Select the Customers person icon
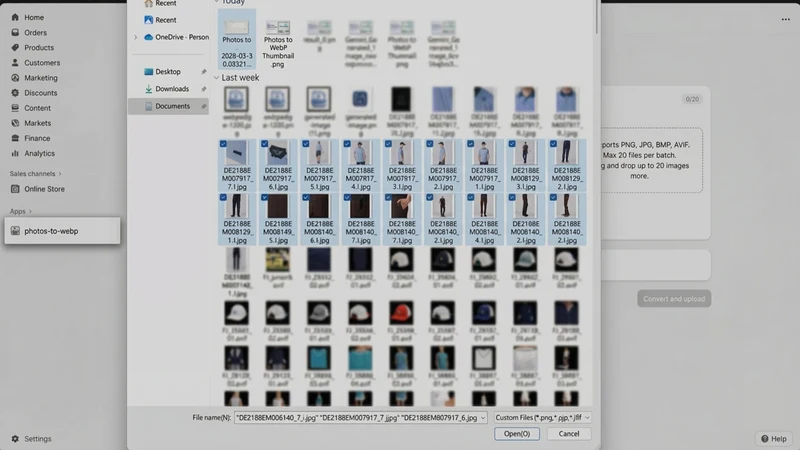The image size is (800, 450). (x=15, y=63)
